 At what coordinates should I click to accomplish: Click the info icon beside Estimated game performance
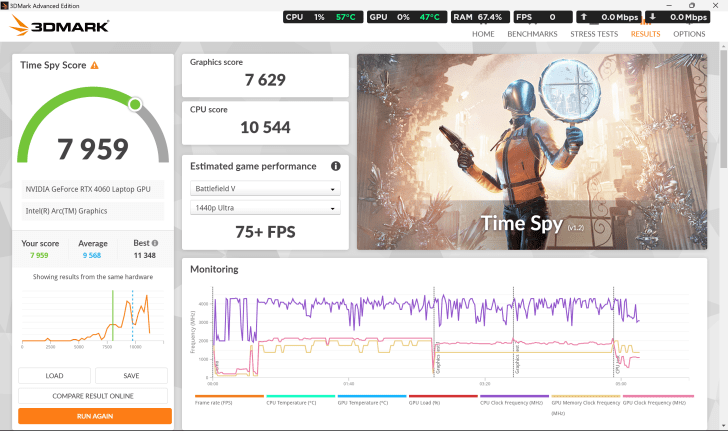[336, 166]
